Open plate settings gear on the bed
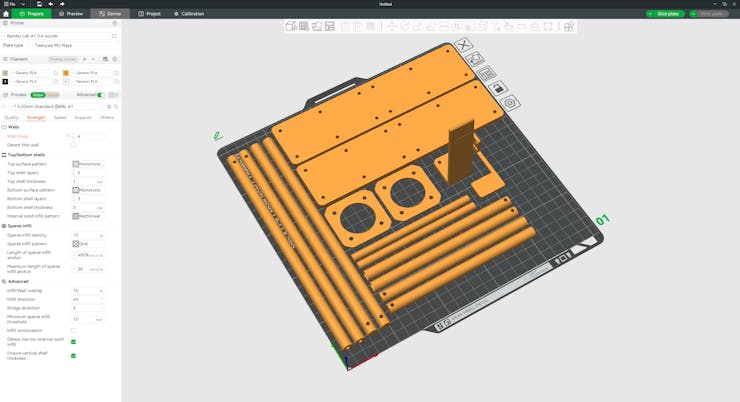Viewport: 740px width, 402px height. coord(510,103)
